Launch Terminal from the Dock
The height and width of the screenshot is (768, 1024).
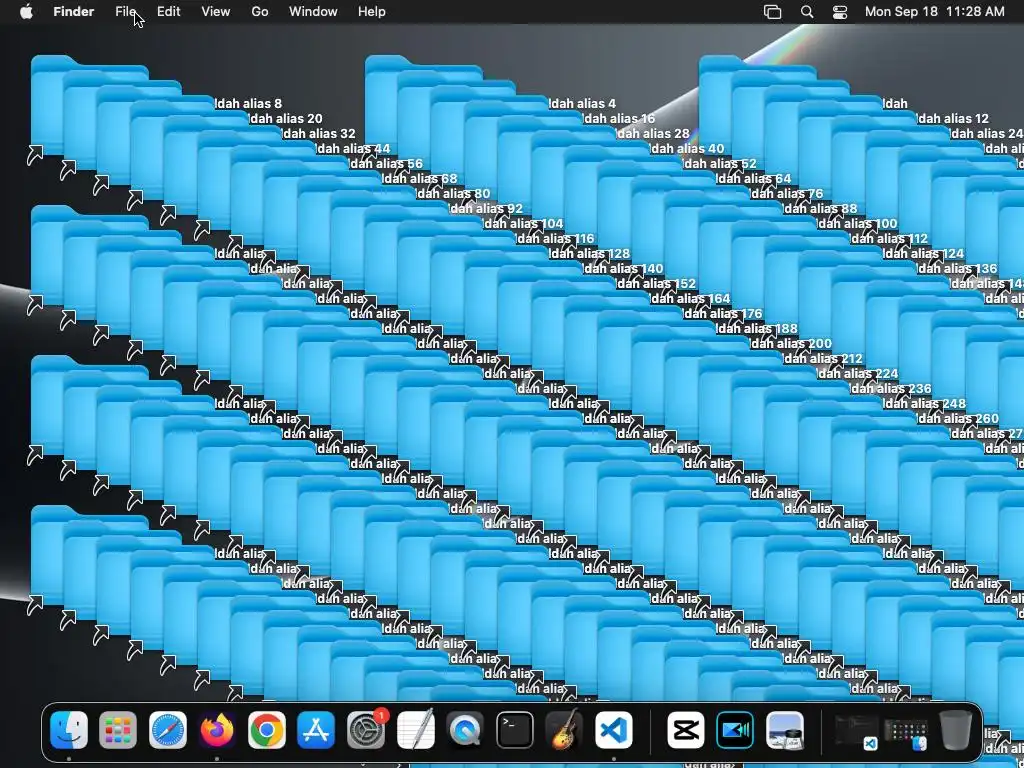[x=515, y=729]
